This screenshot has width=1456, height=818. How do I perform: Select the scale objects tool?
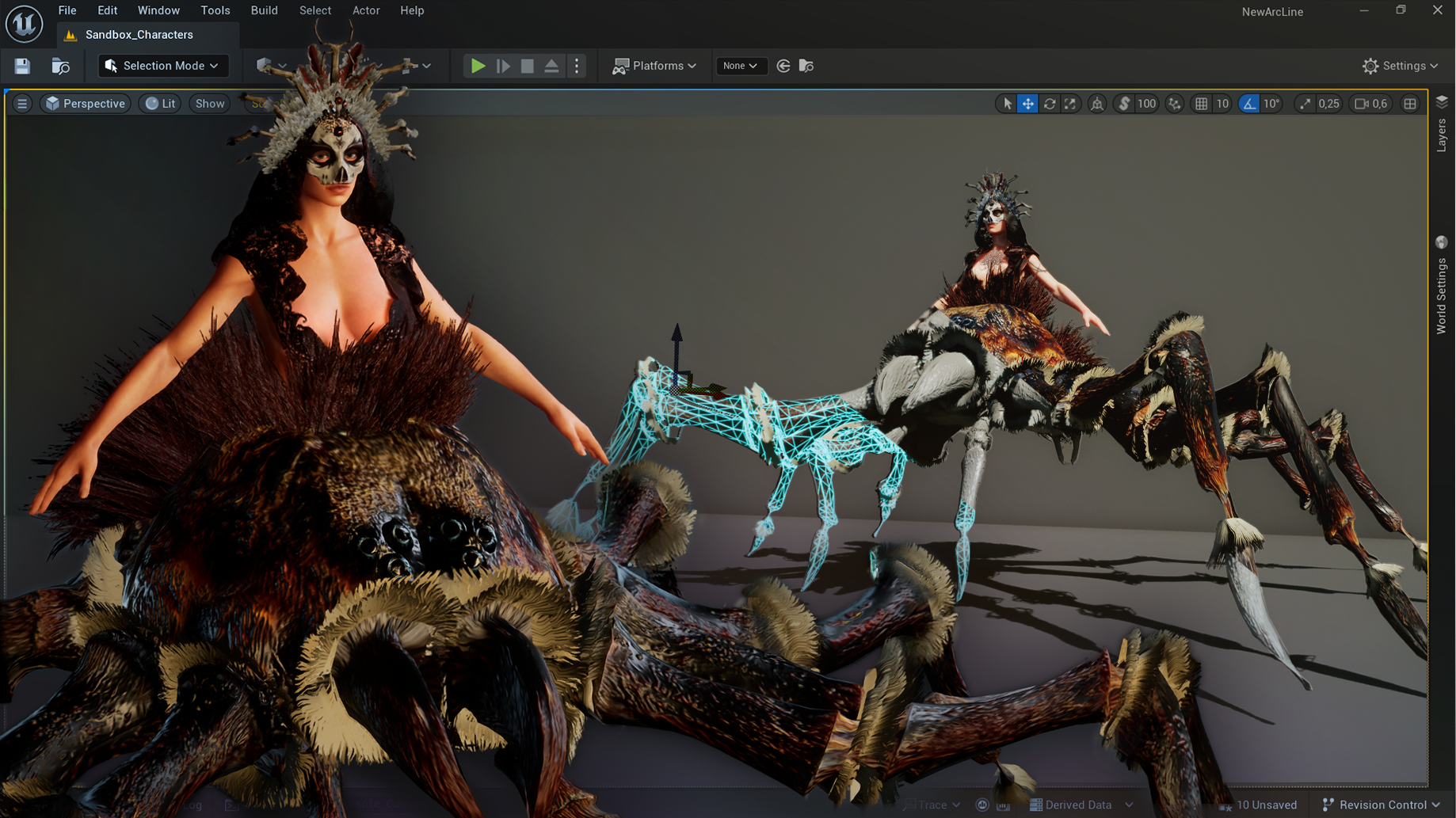click(x=1070, y=104)
